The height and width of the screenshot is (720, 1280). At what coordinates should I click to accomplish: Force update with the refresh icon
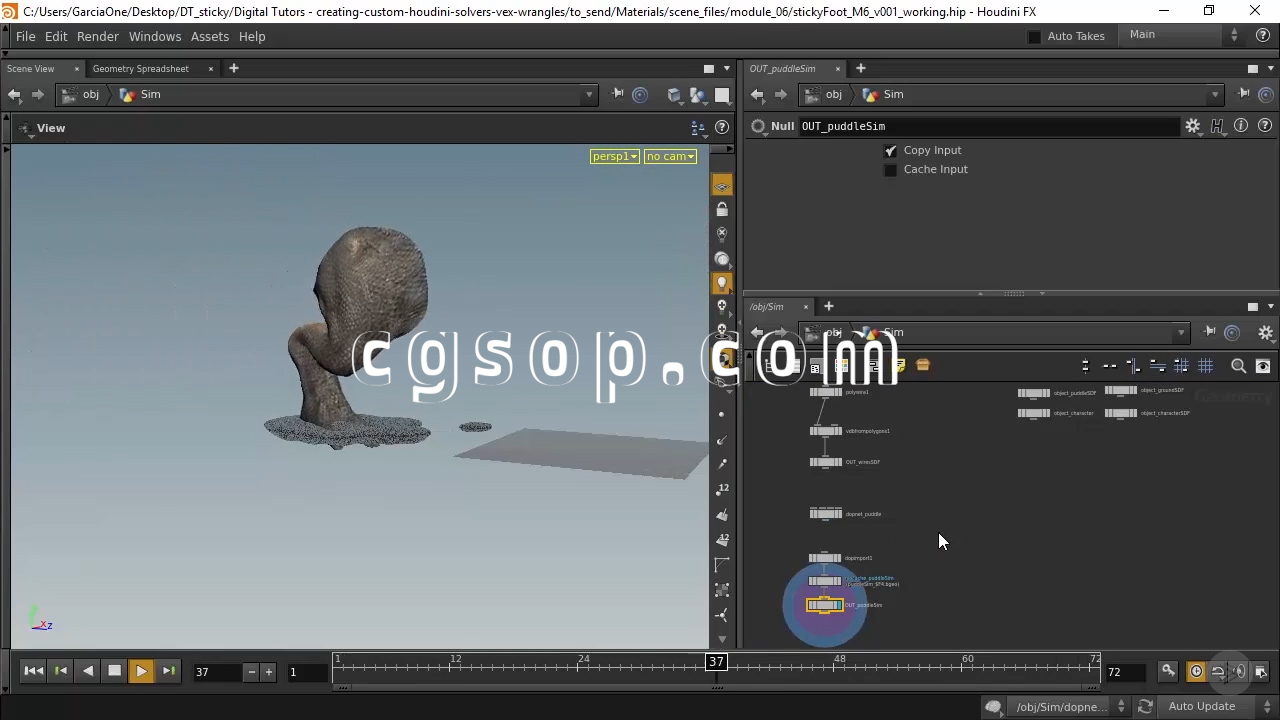tap(1146, 707)
